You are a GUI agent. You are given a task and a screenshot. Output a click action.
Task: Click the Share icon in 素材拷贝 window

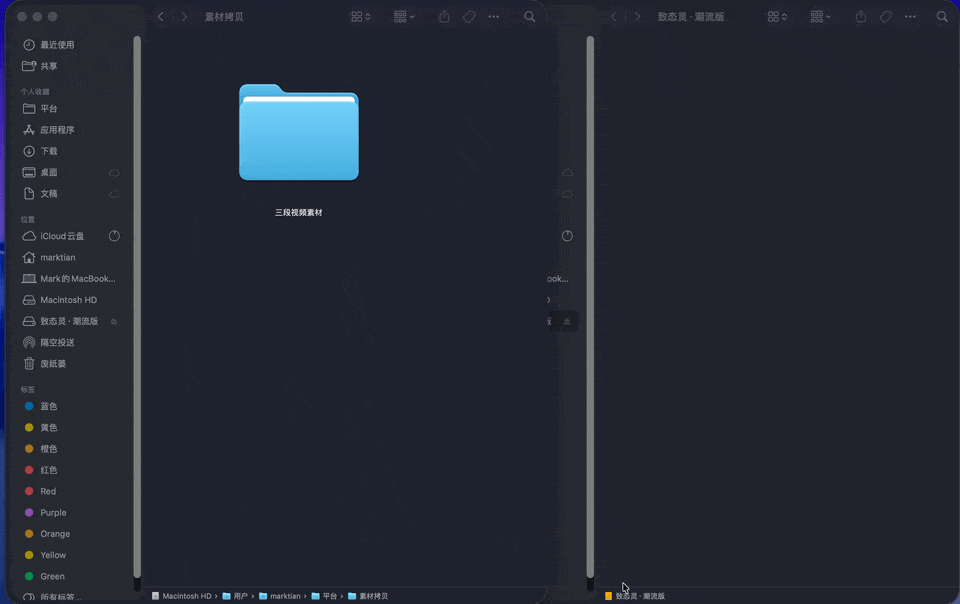coord(444,17)
